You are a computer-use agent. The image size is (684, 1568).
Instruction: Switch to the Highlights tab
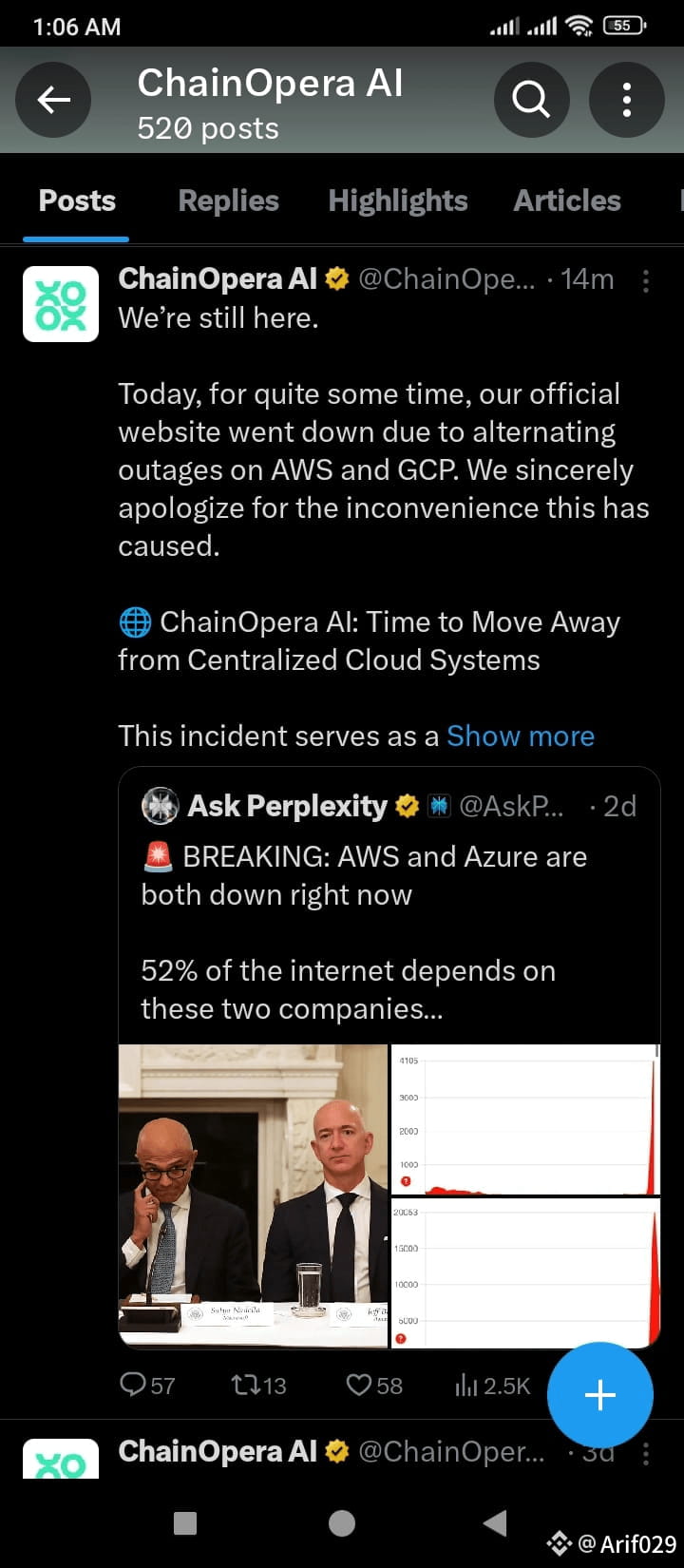[398, 201]
